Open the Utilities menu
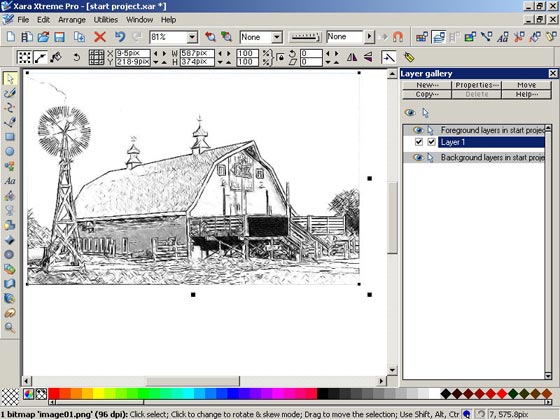 pyautogui.click(x=106, y=20)
